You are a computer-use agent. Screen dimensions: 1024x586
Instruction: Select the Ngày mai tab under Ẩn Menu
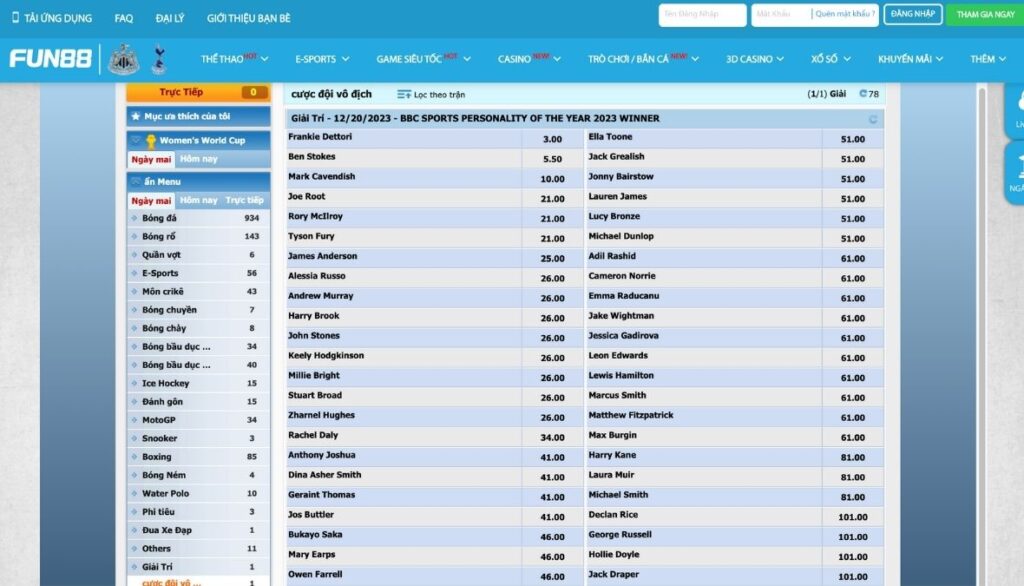[152, 201]
